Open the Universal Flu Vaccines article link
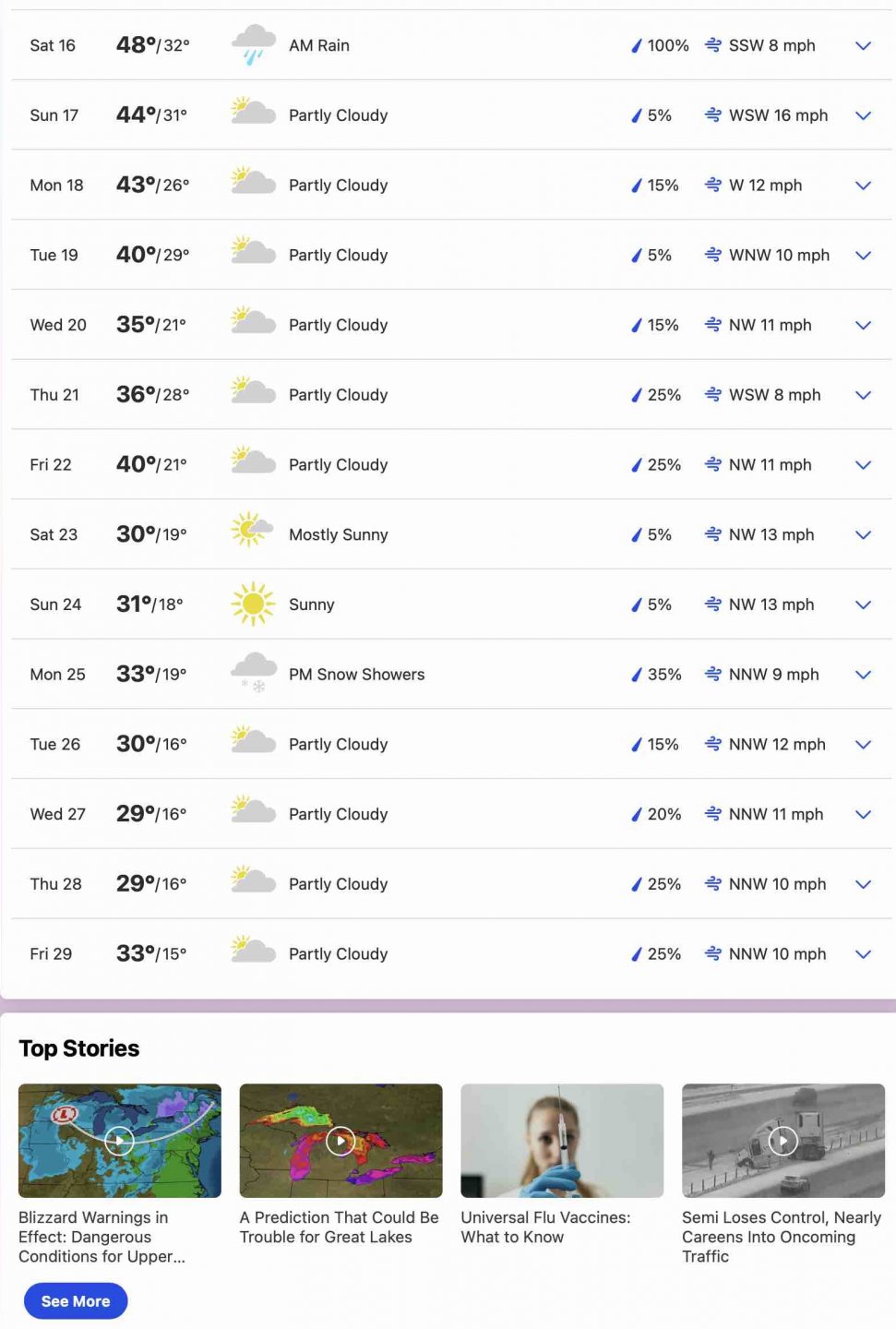 [545, 1227]
